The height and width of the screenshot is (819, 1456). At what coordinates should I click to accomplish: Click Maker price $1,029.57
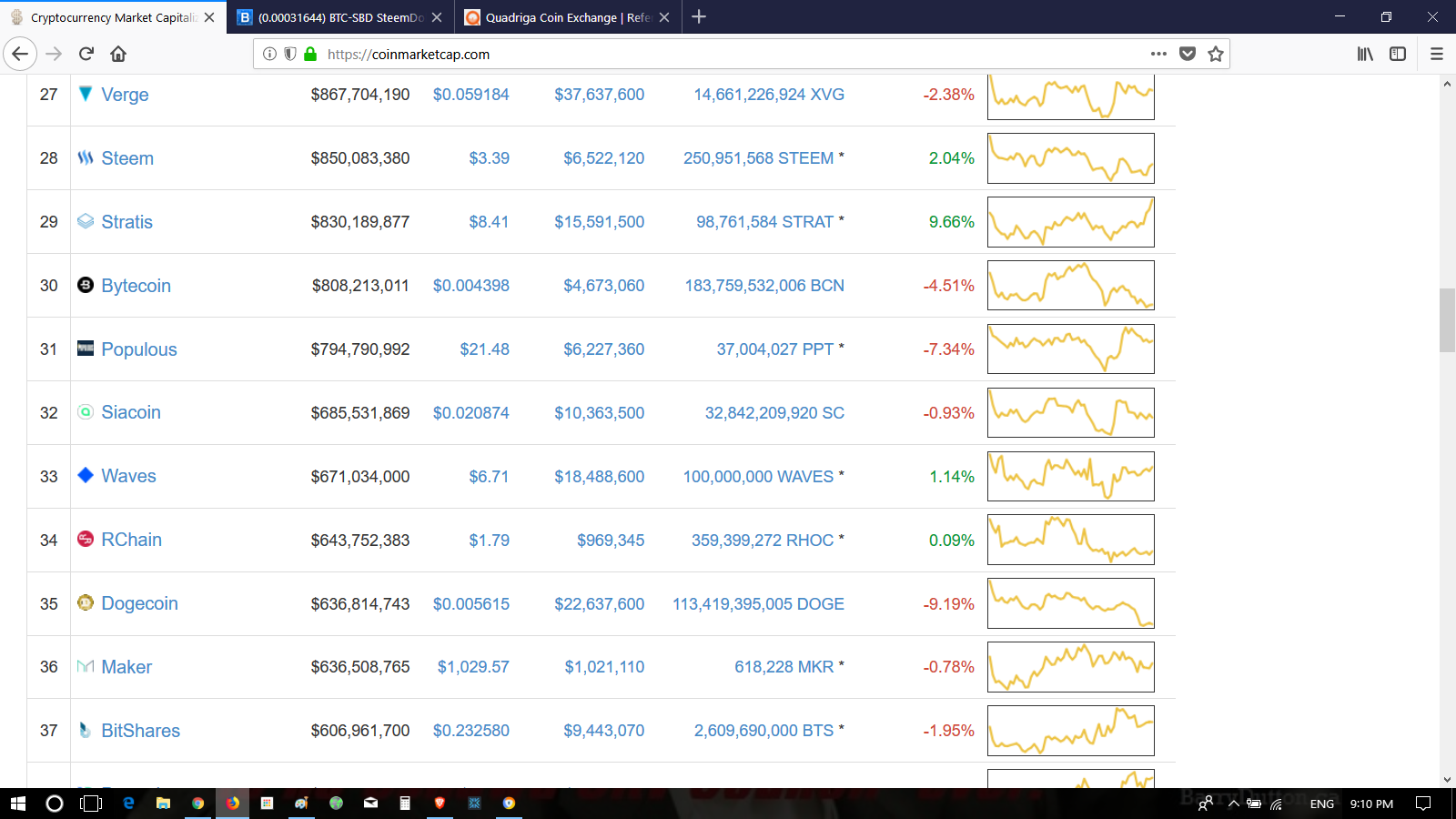pyautogui.click(x=473, y=667)
